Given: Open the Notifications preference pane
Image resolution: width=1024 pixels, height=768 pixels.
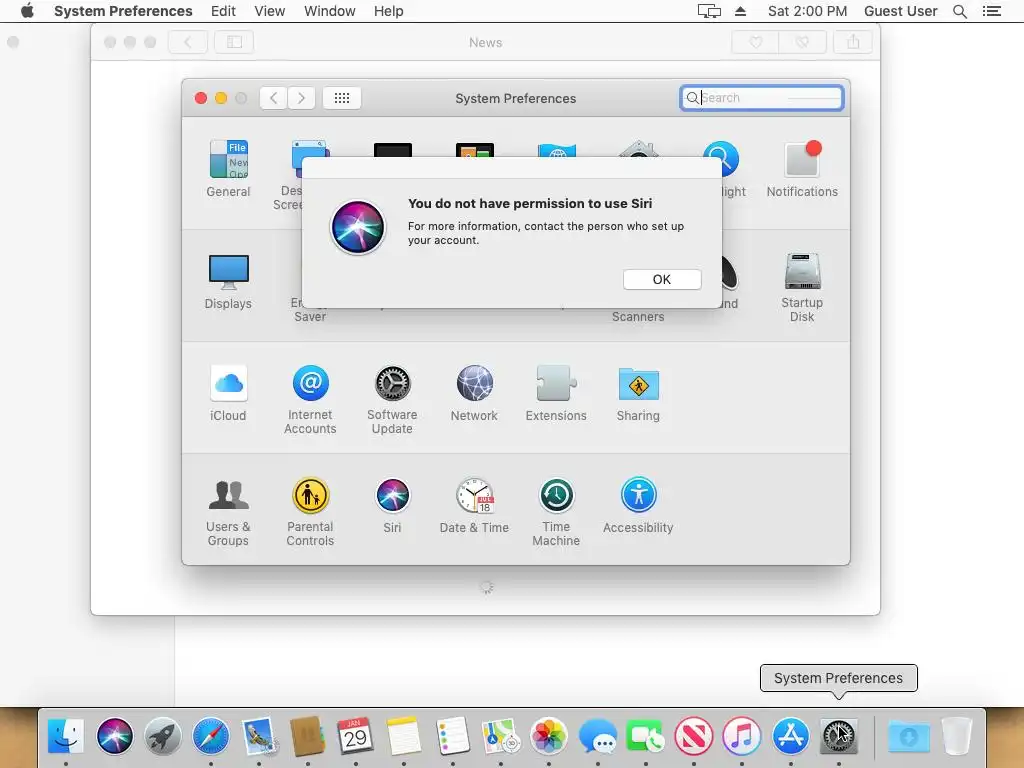Looking at the screenshot, I should click(x=802, y=168).
